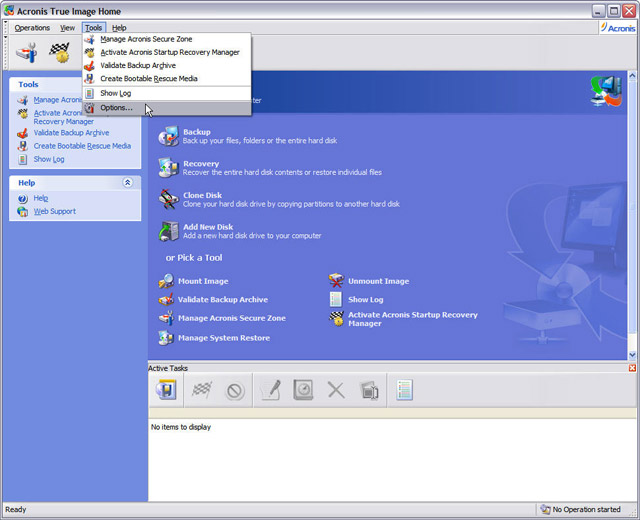
Task: Click the Recovery icon in main pane
Action: tap(169, 167)
